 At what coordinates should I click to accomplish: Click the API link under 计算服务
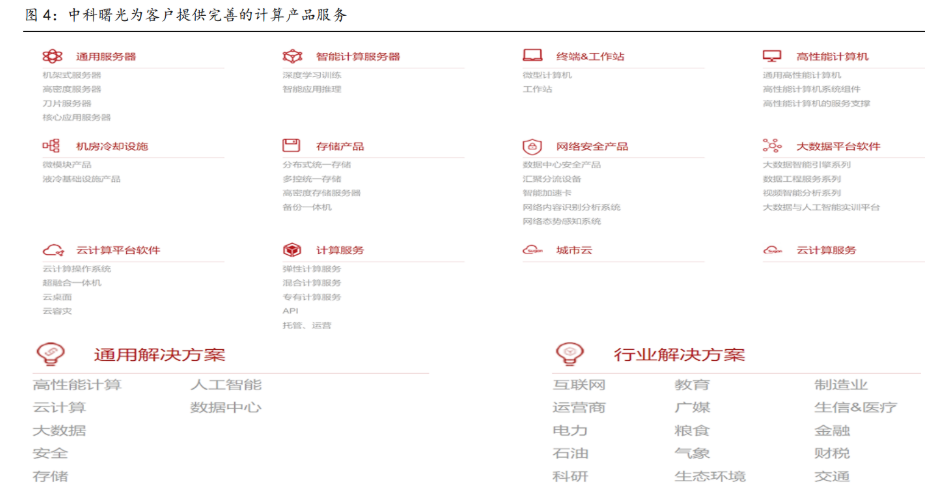click(290, 311)
